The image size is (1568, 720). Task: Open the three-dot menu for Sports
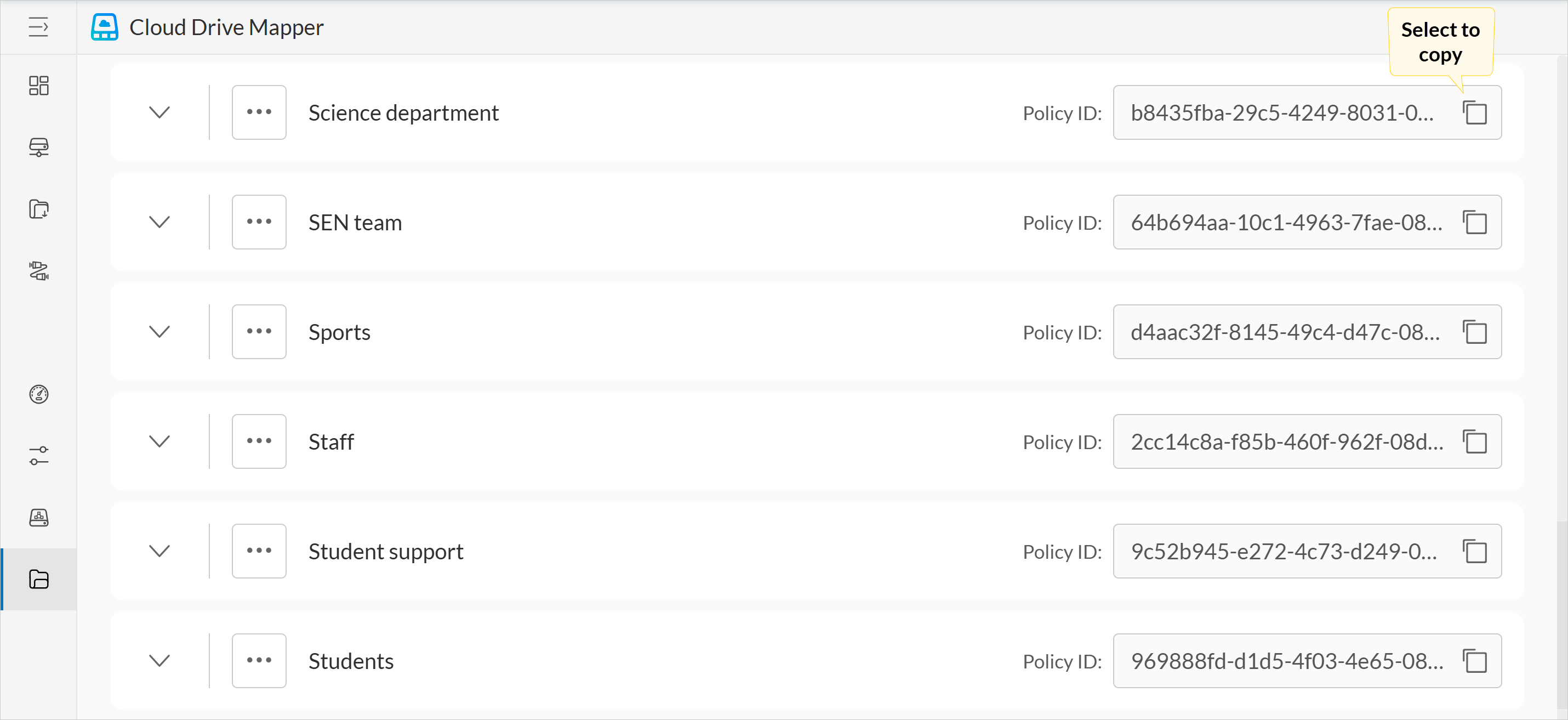point(259,332)
